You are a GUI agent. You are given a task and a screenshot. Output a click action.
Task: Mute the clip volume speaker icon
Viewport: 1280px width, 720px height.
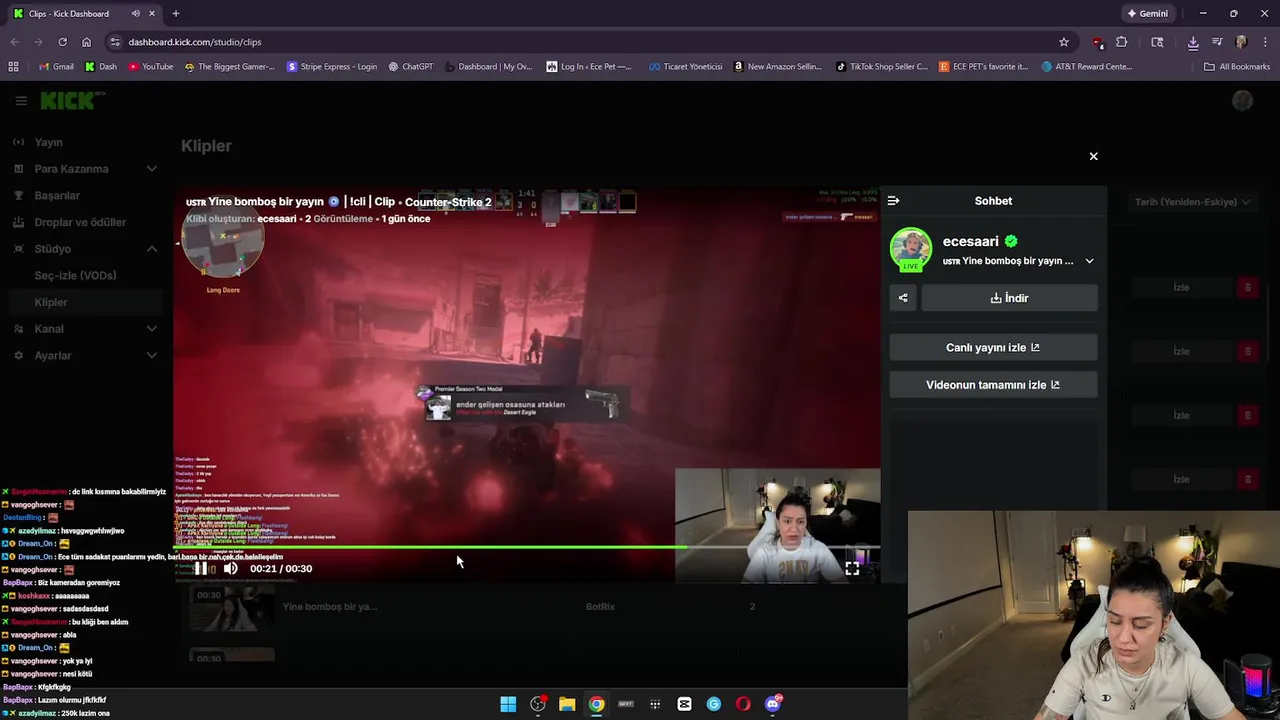(231, 568)
